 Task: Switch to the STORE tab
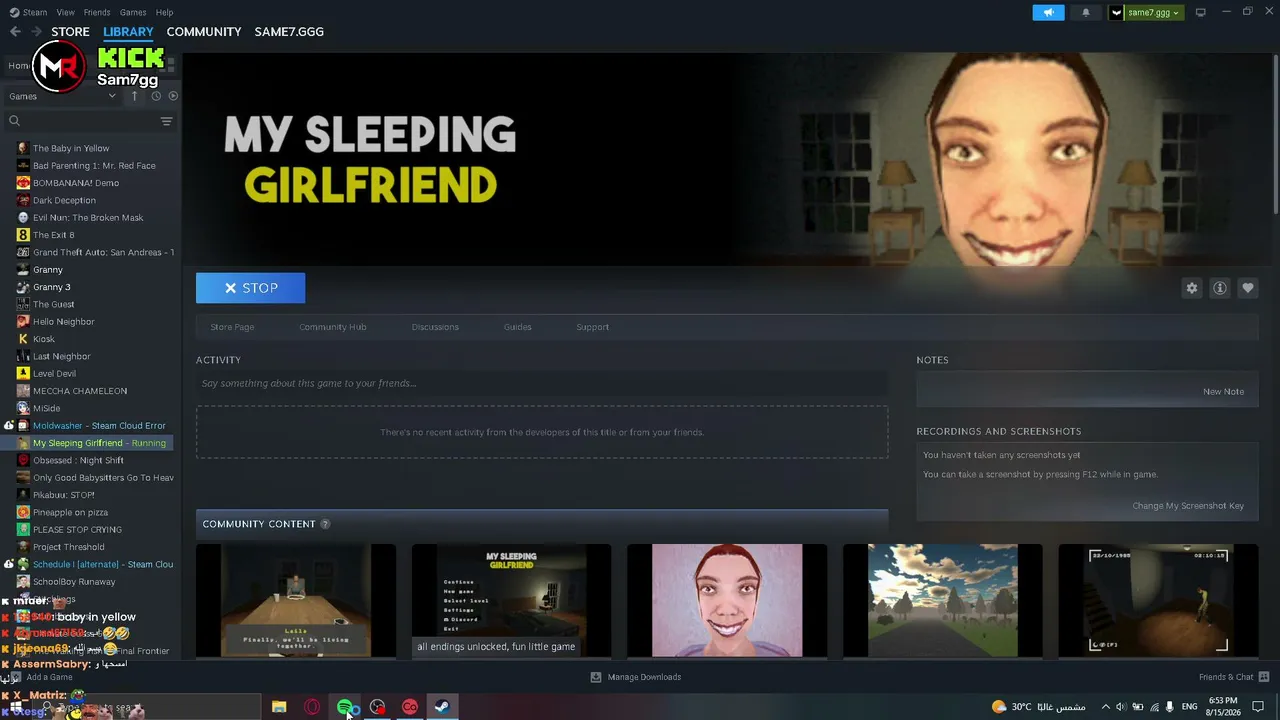tap(71, 32)
